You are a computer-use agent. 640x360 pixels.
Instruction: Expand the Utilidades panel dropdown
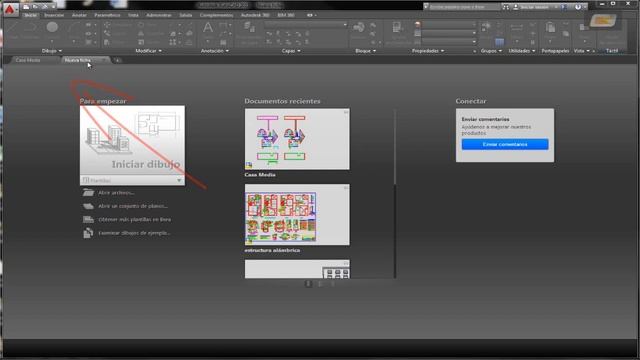click(522, 51)
